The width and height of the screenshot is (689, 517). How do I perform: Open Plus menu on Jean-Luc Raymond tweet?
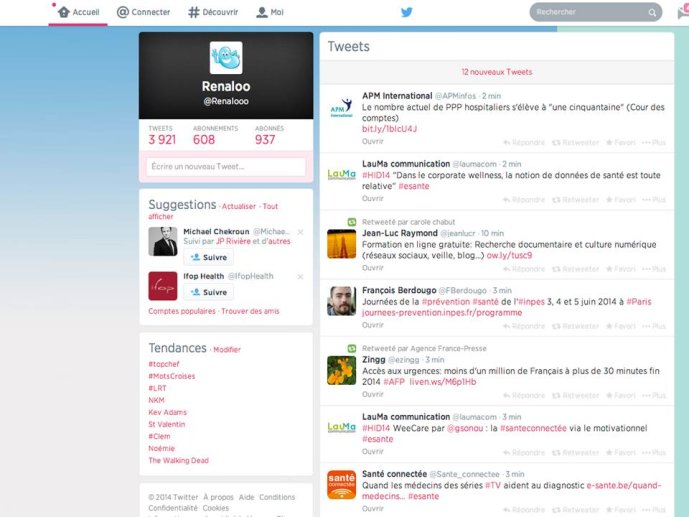pyautogui.click(x=654, y=269)
